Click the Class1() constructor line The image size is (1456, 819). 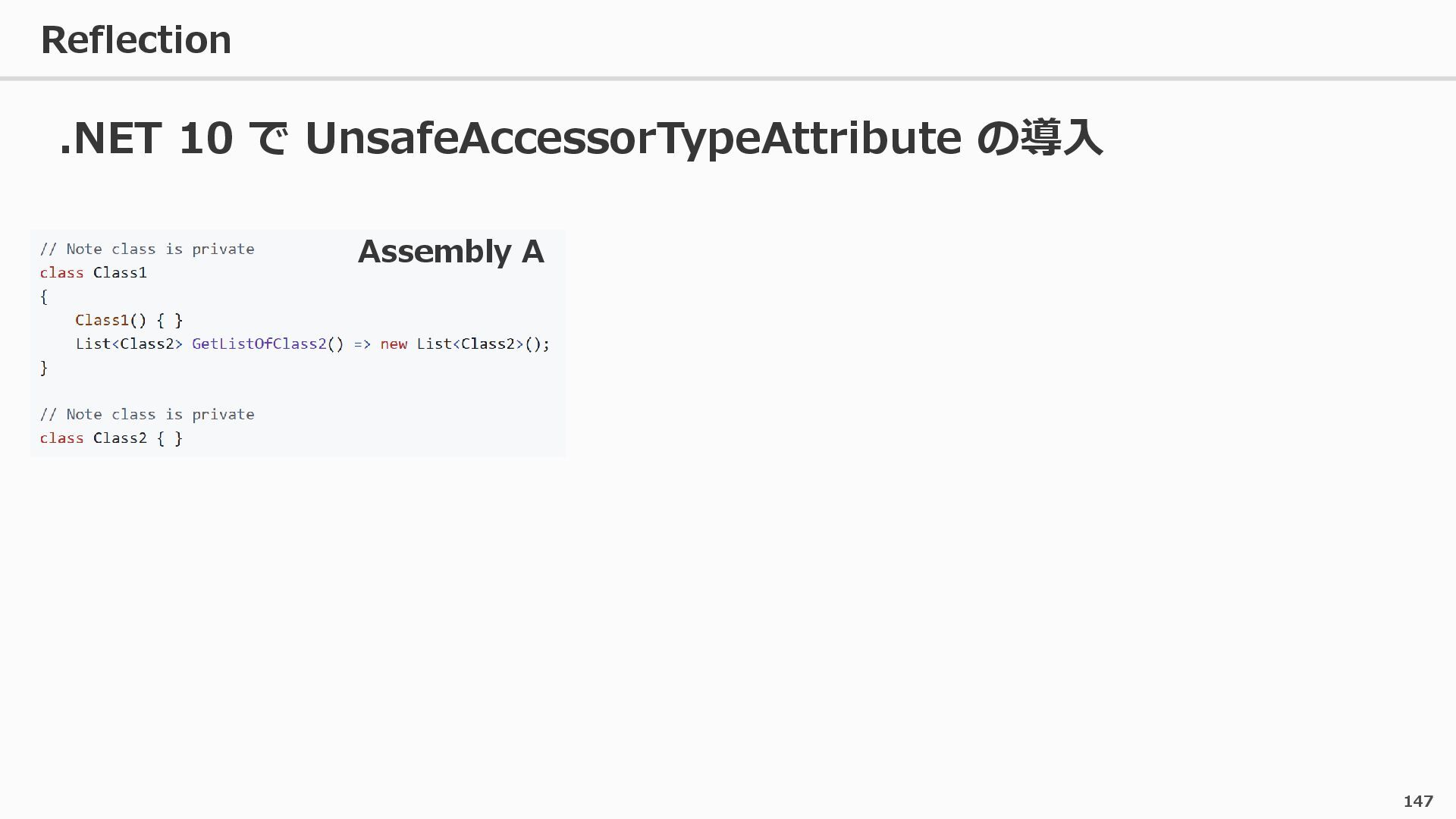click(129, 320)
